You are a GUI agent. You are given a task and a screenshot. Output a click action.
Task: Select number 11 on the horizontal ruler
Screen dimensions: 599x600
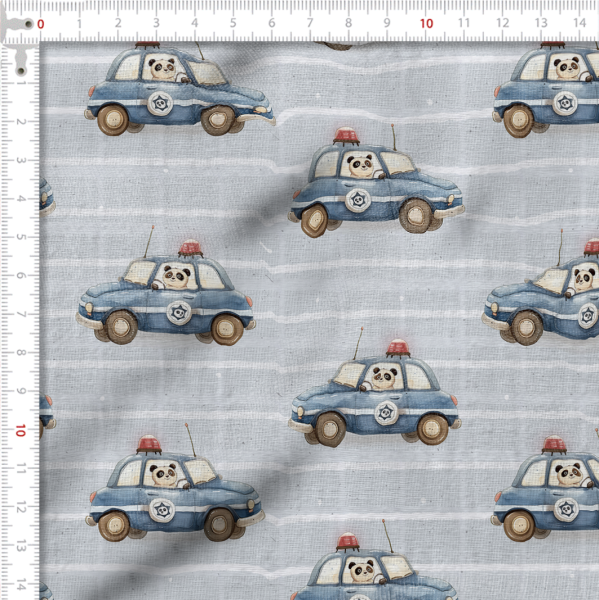(464, 23)
